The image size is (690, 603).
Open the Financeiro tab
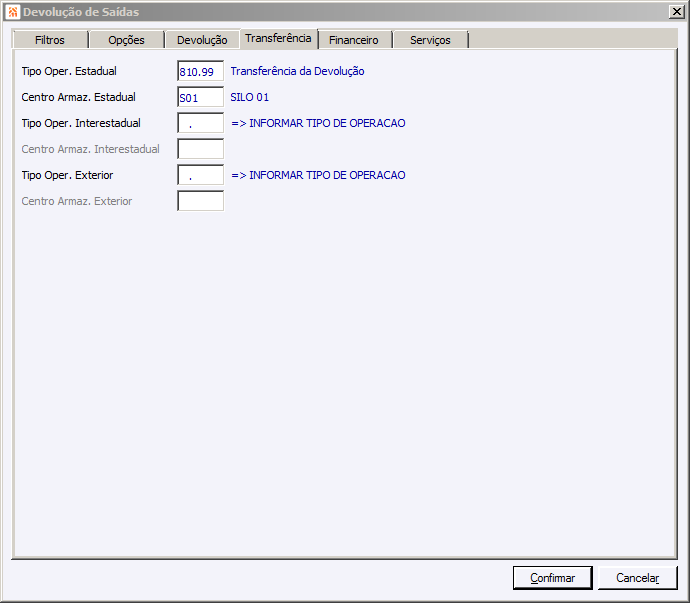pyautogui.click(x=354, y=40)
